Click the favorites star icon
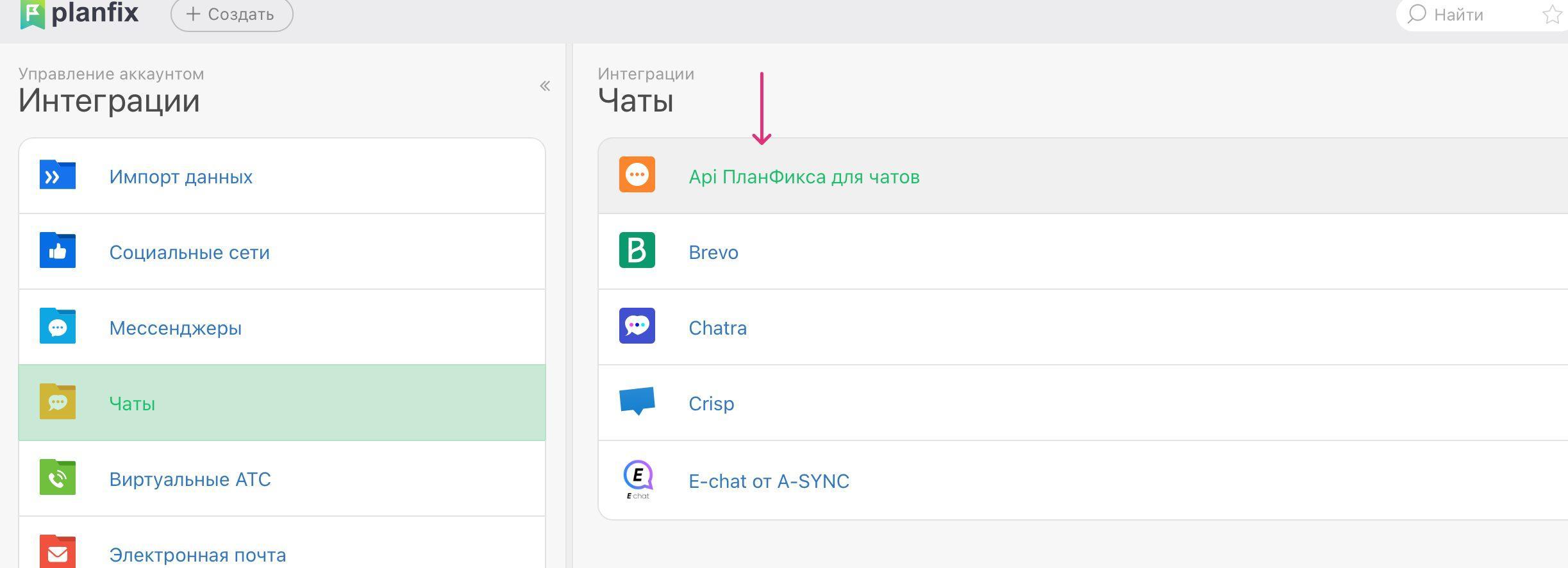This screenshot has width=1568, height=568. (1552, 15)
